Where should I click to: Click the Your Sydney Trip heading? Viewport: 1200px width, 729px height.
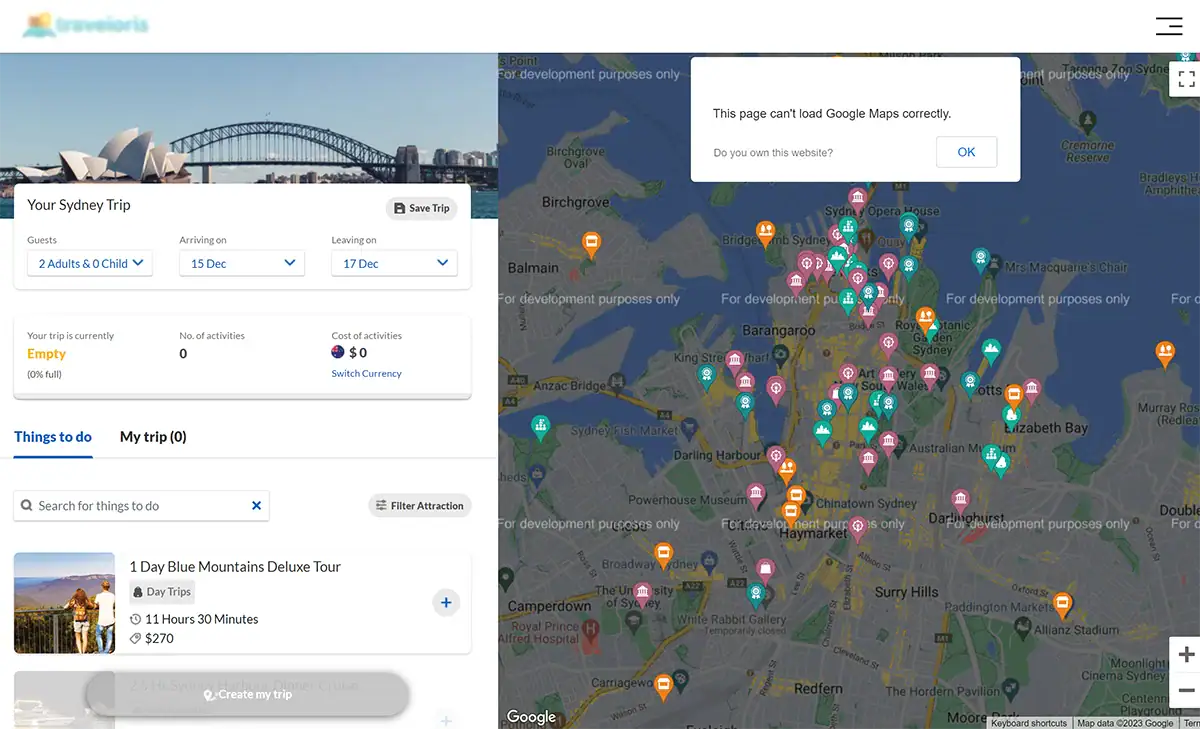tap(79, 205)
